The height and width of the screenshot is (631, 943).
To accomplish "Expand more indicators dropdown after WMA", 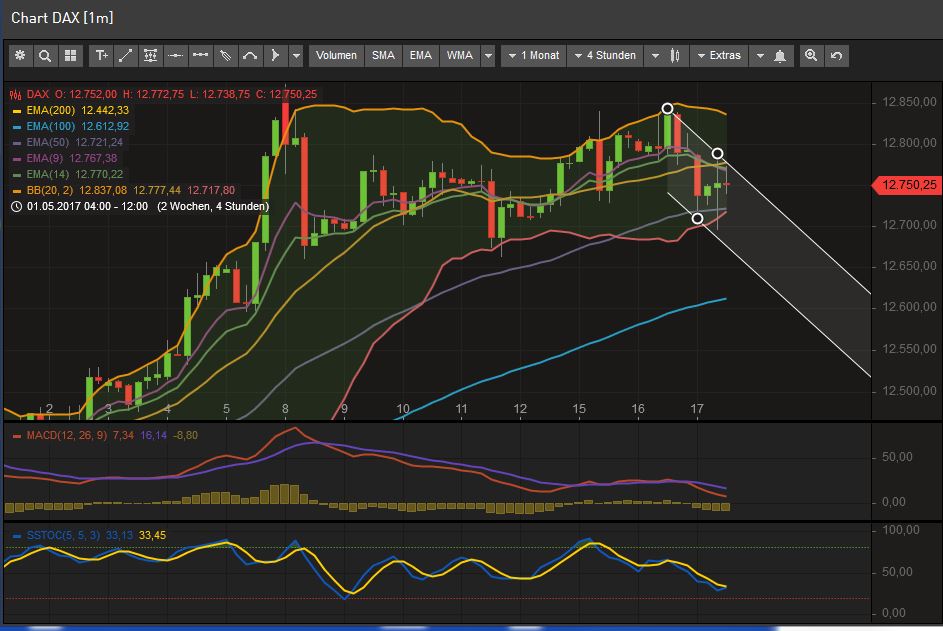I will (x=488, y=55).
